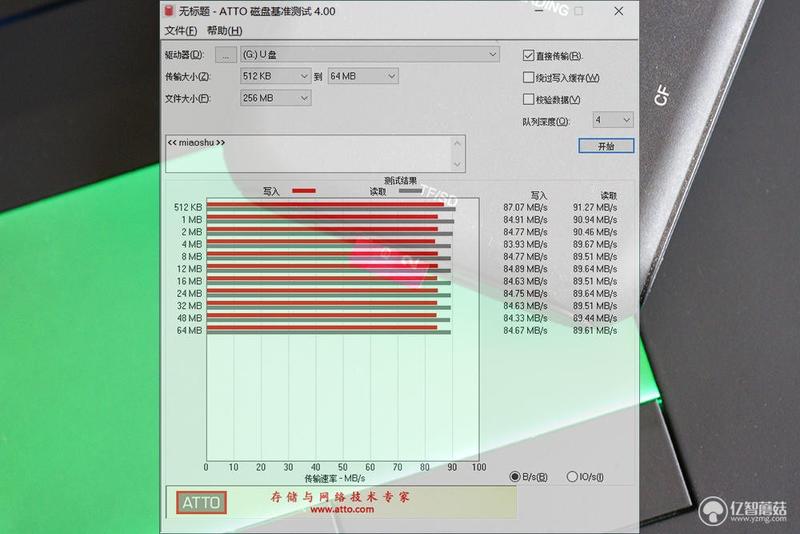
Task: Click the description box scroll up arrow
Action: click(457, 143)
